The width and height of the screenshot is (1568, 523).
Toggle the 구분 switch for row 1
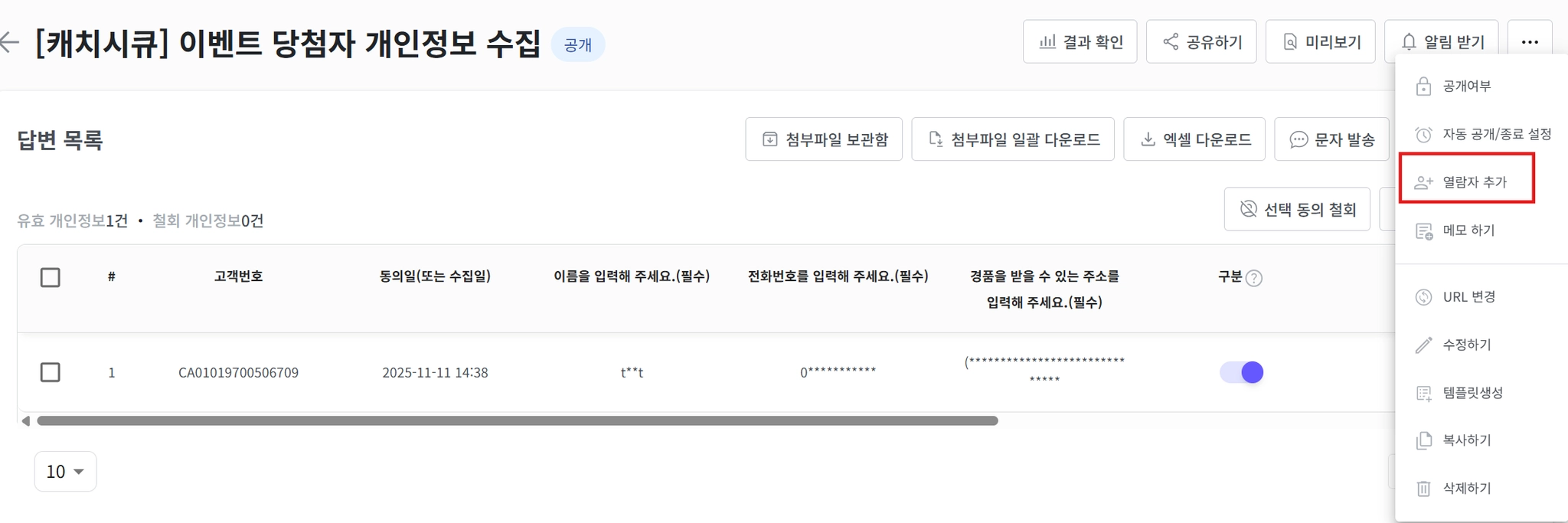pyautogui.click(x=1241, y=372)
